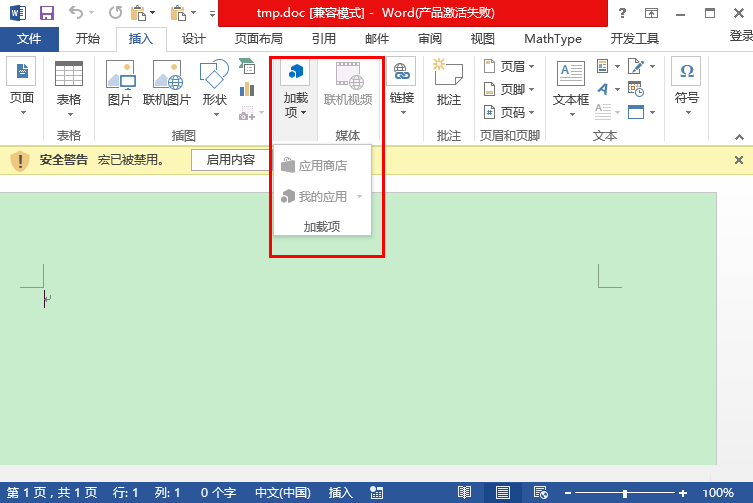Click the Drop Cap icon
Image resolution: width=753 pixels, height=503 pixels.
[x=603, y=112]
